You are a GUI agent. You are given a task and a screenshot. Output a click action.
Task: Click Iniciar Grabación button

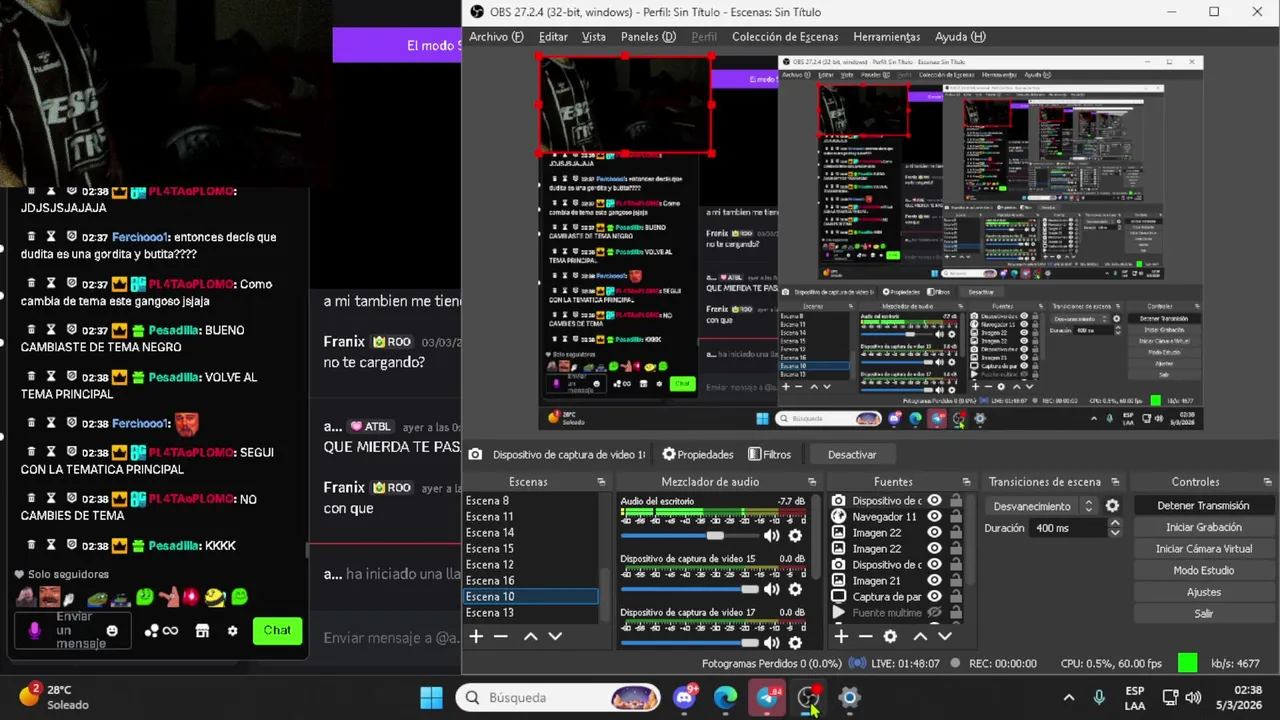click(1203, 527)
